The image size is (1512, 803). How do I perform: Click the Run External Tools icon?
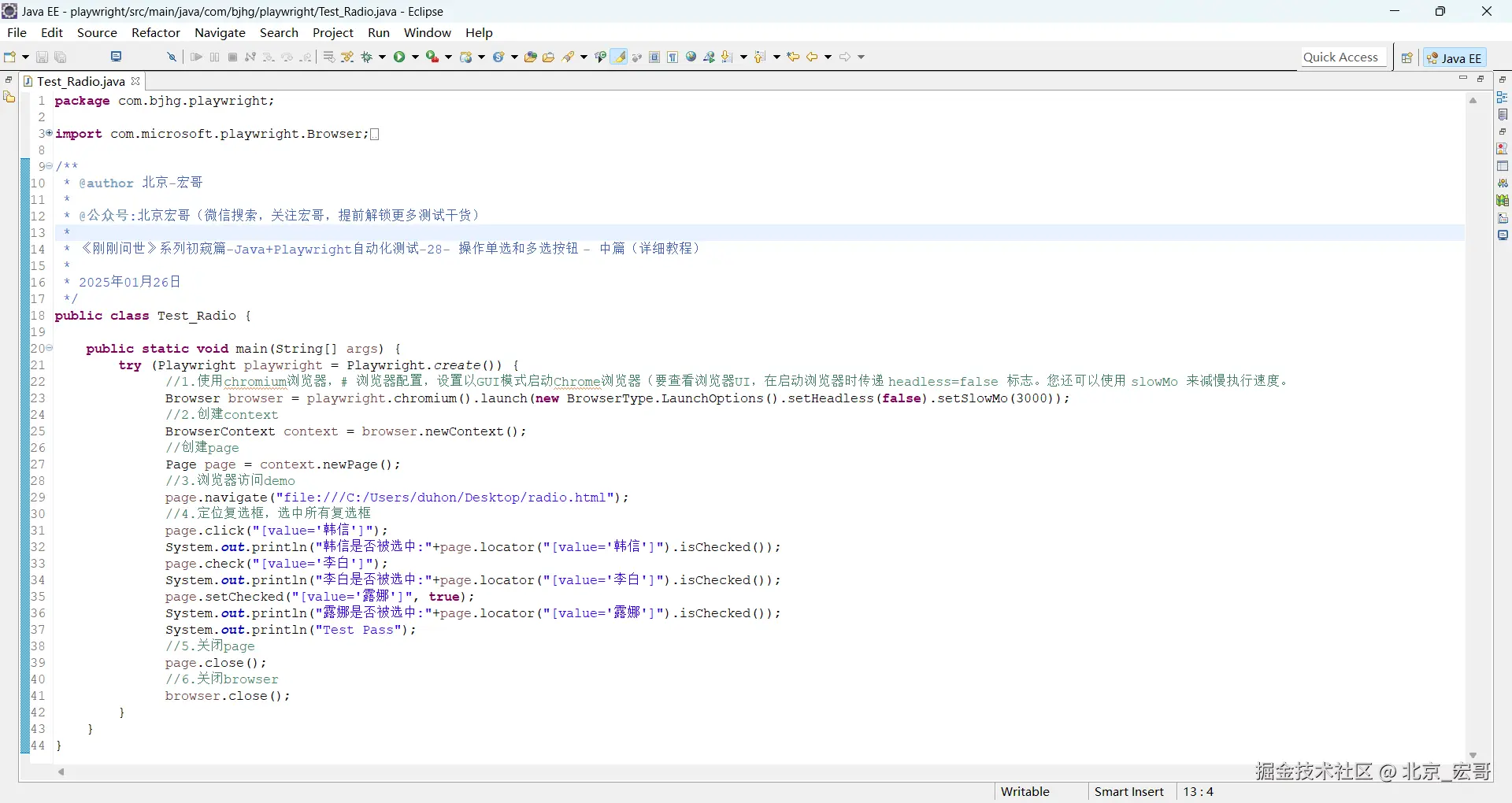(x=432, y=57)
